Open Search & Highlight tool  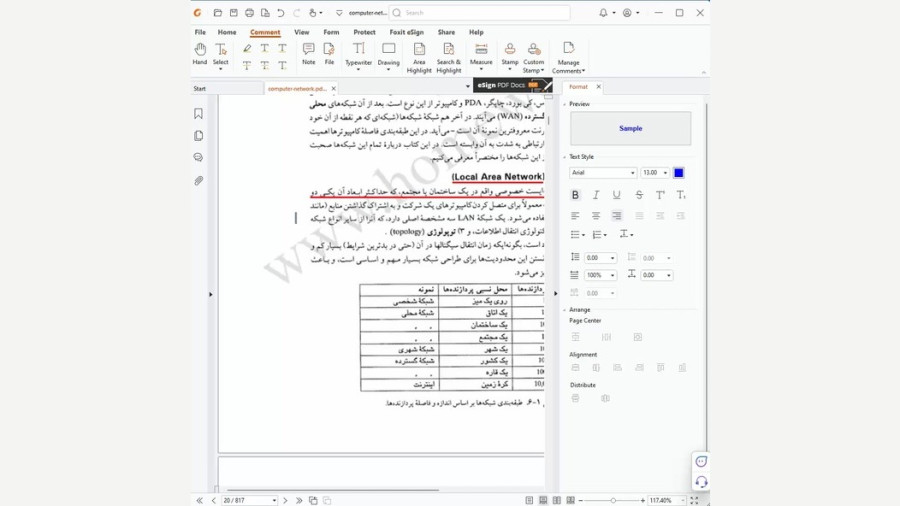coord(449,58)
